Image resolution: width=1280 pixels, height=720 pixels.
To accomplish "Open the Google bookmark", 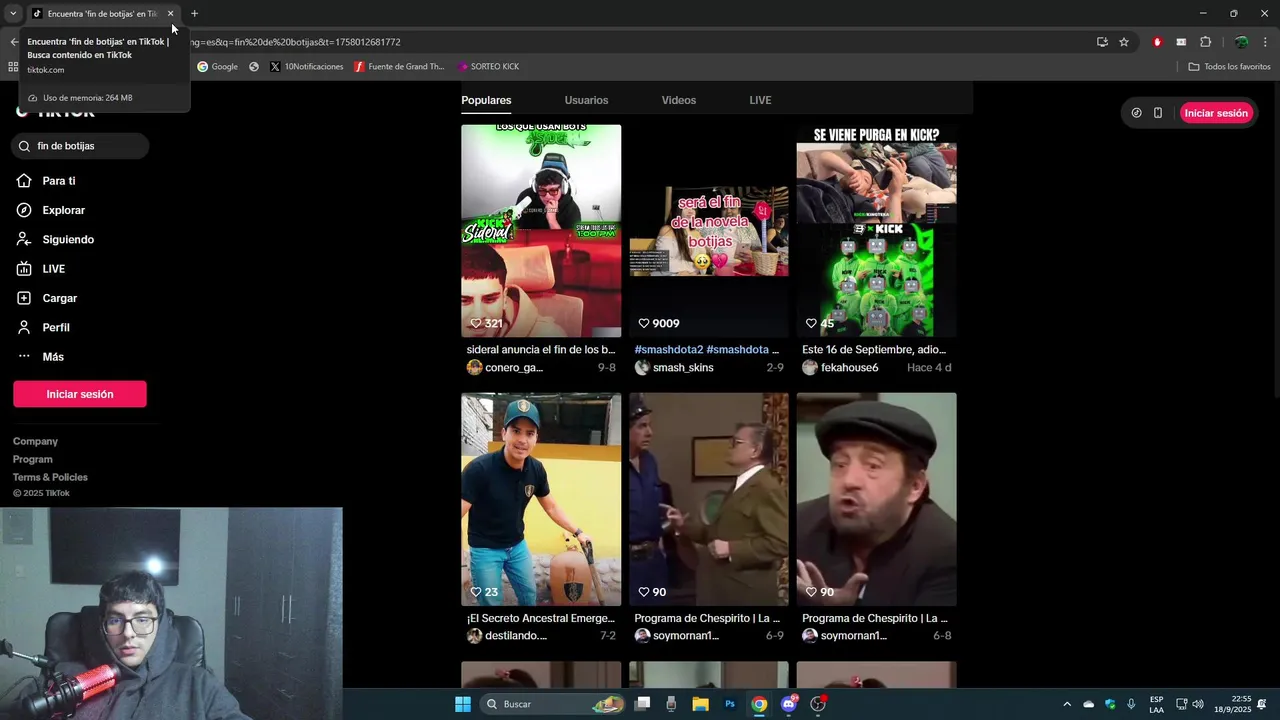I will click(217, 67).
